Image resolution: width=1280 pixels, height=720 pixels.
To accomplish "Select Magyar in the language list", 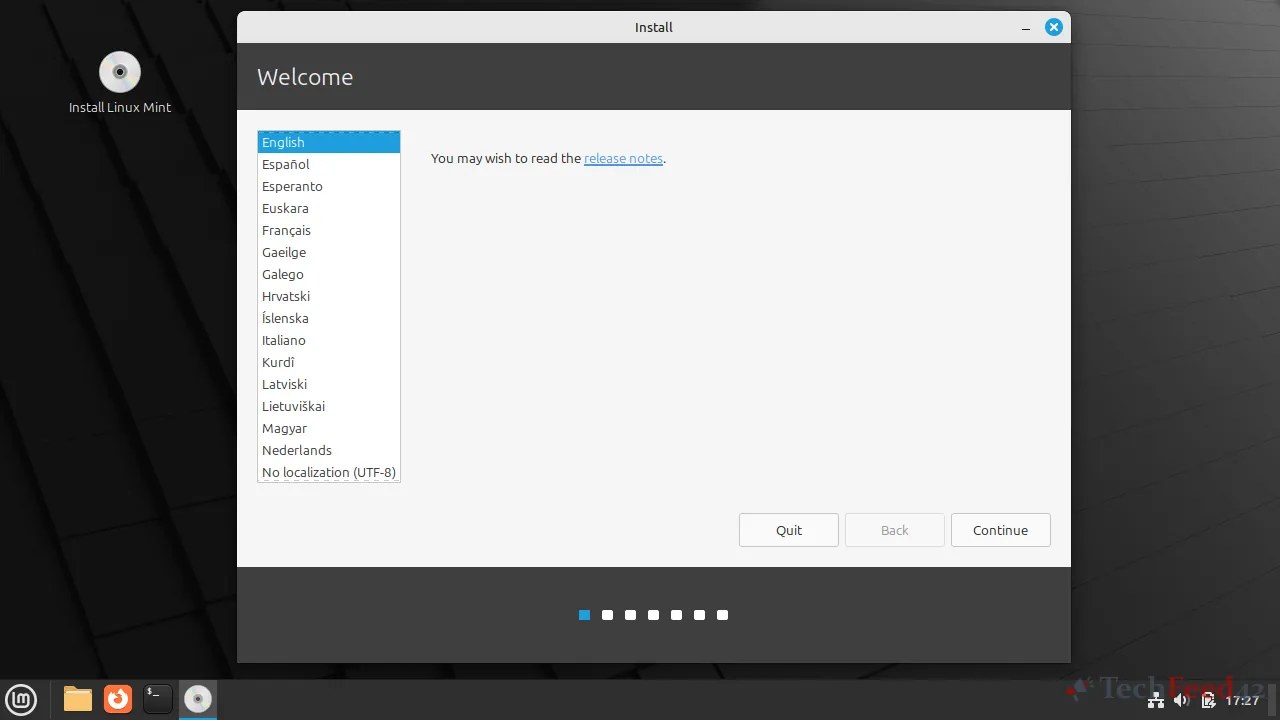I will (x=329, y=428).
